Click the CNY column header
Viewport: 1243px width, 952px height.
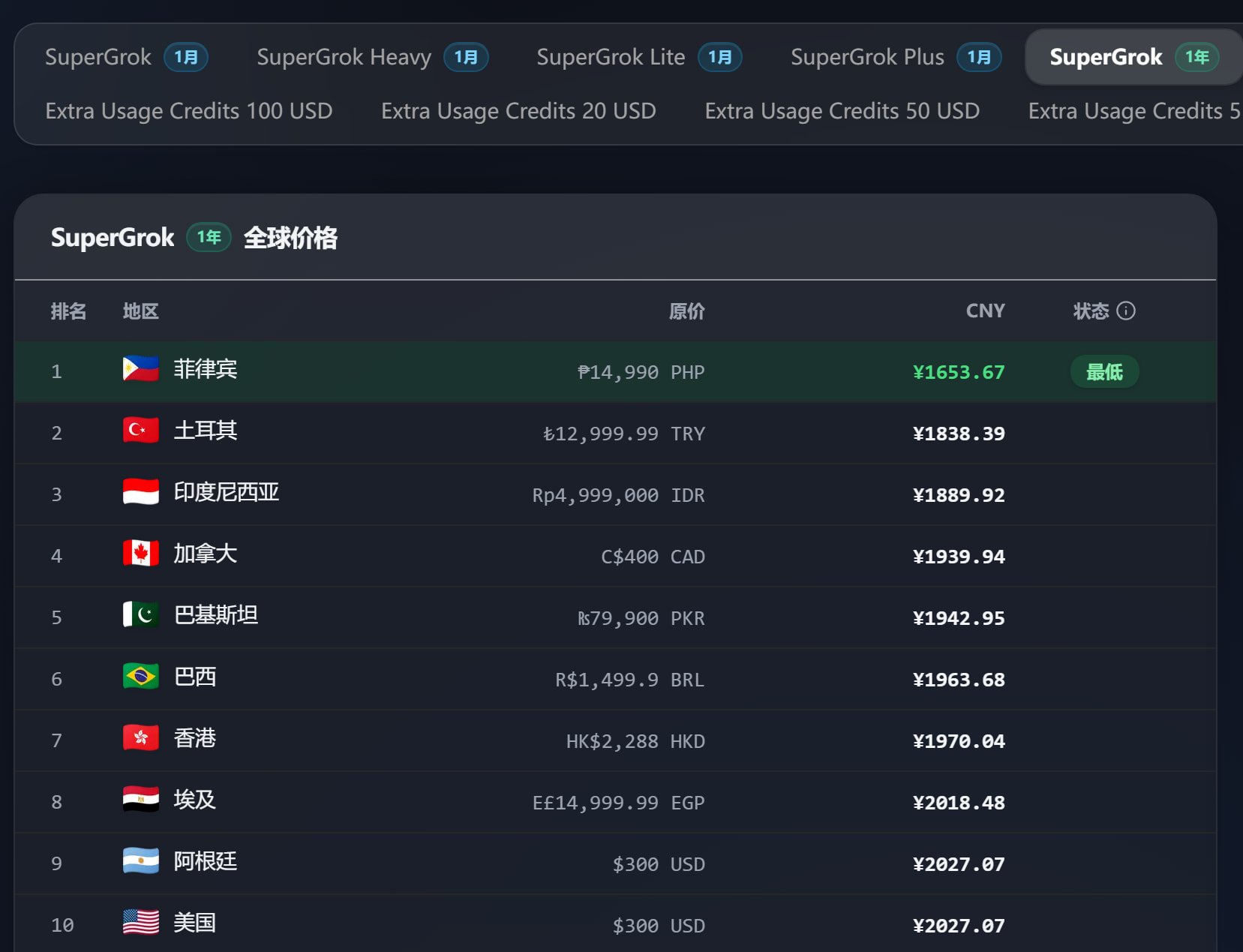(986, 311)
